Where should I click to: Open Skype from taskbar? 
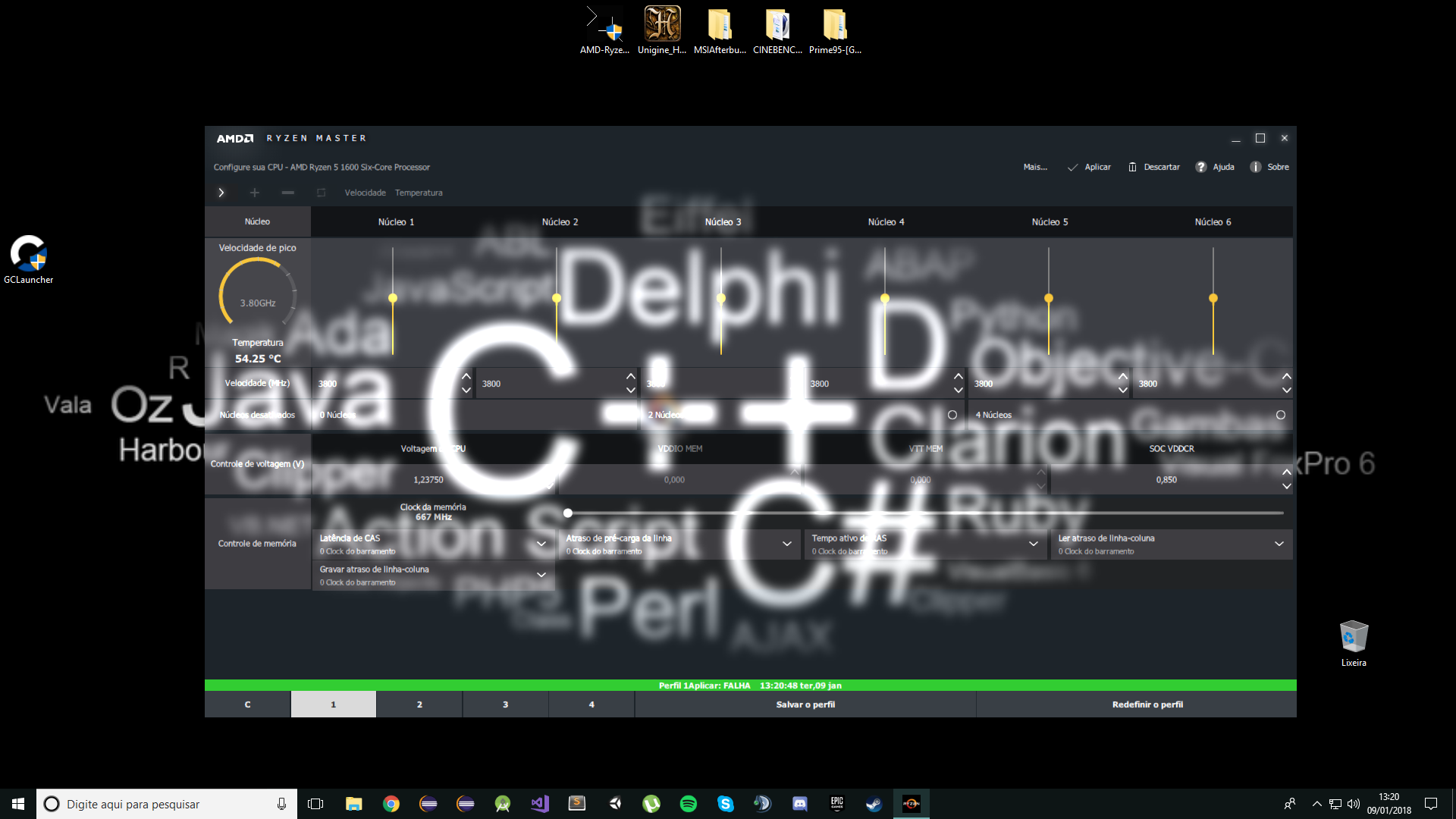(x=726, y=804)
